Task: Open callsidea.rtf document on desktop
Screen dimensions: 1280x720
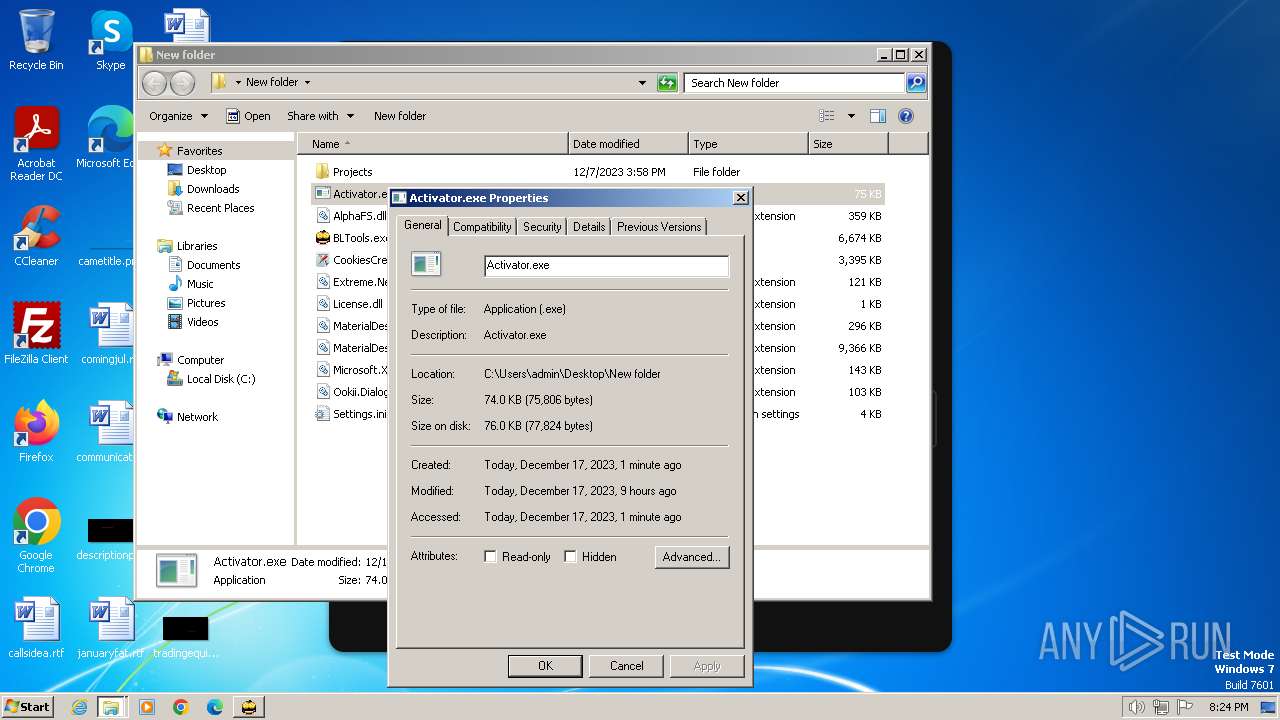Action: (36, 628)
